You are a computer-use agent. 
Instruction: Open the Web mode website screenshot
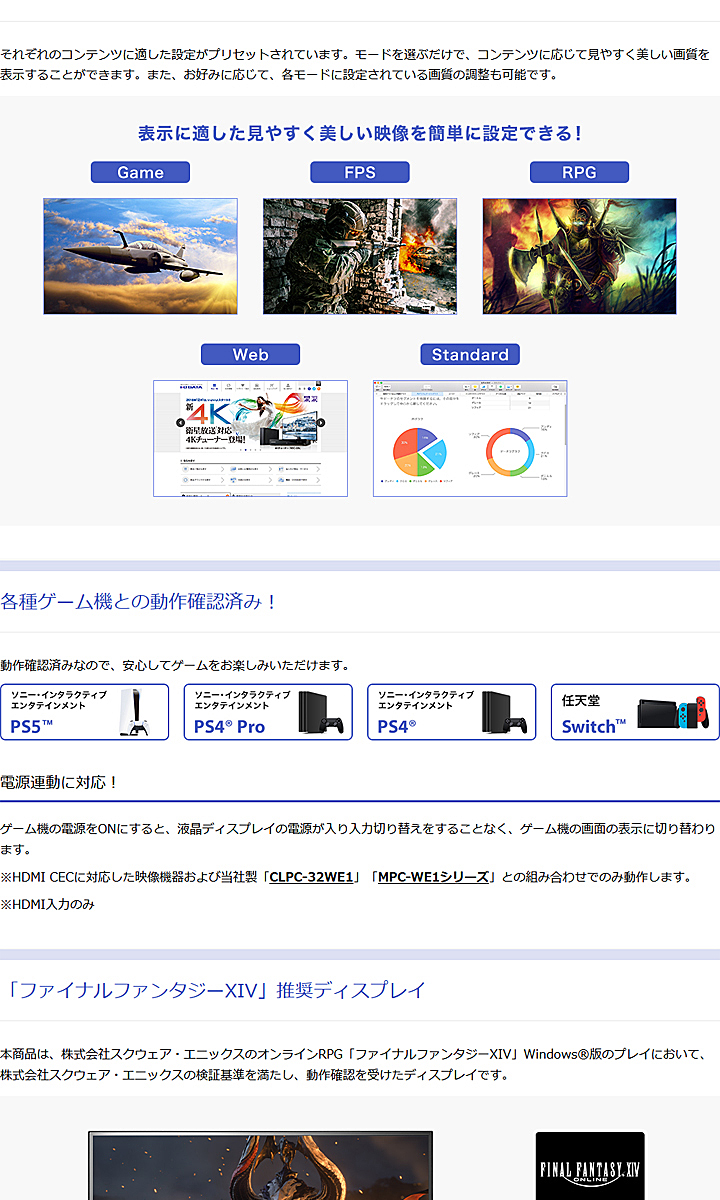250,438
